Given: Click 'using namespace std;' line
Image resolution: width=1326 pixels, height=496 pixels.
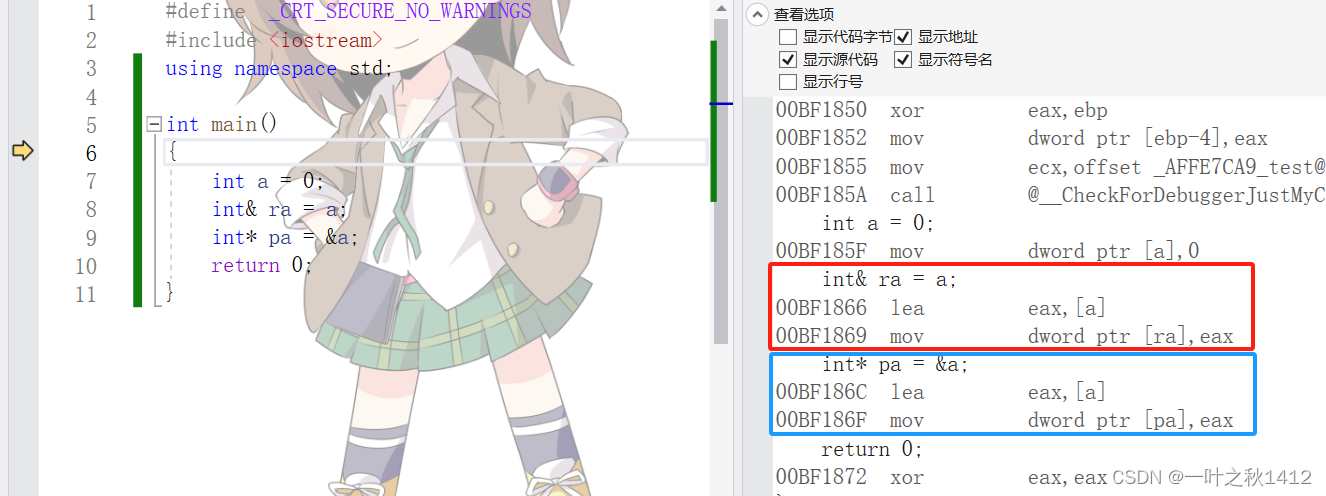Looking at the screenshot, I should 279,69.
